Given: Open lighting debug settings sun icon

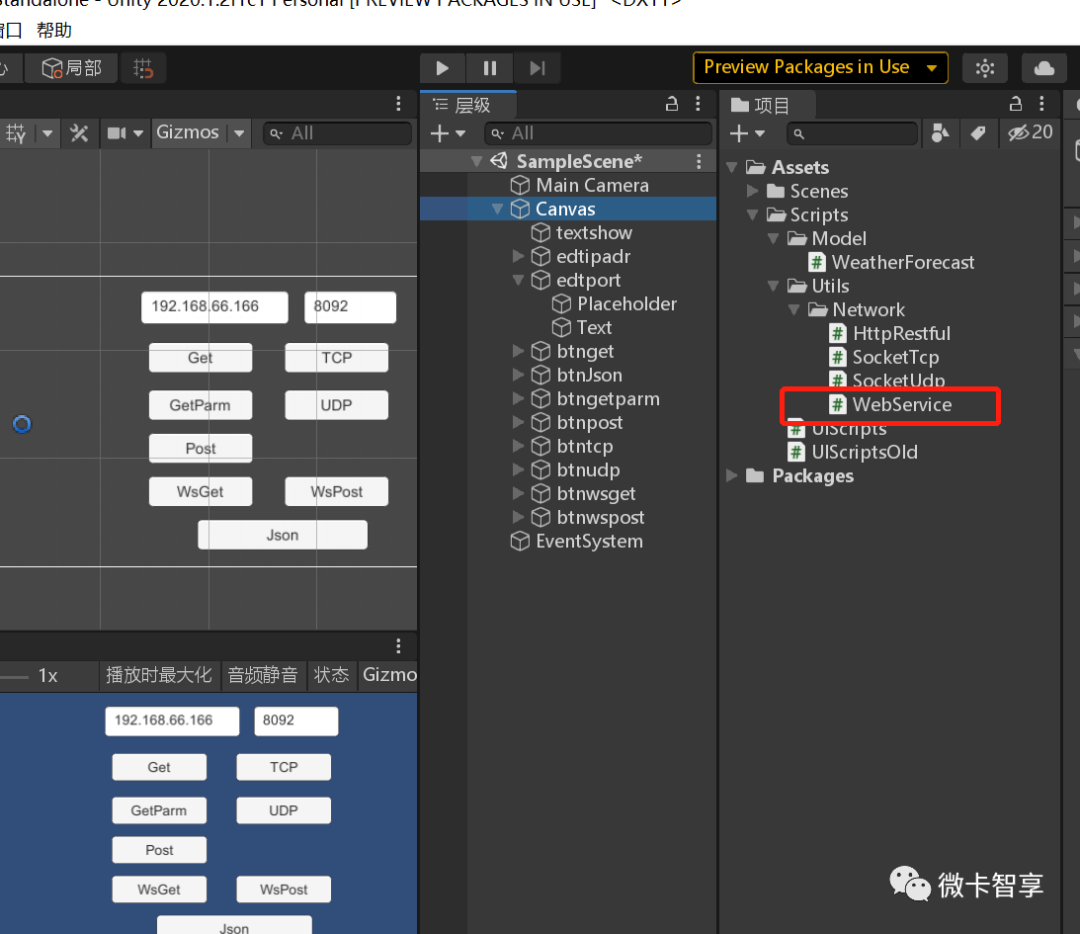Looking at the screenshot, I should pos(985,68).
